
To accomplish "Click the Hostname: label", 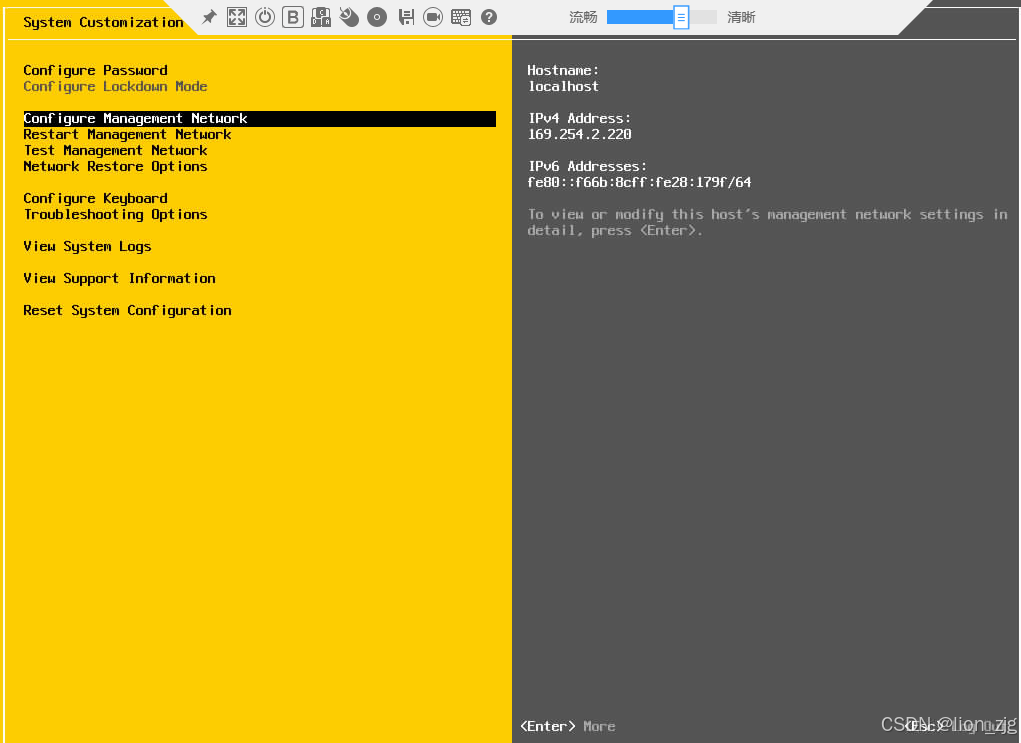I will [563, 70].
